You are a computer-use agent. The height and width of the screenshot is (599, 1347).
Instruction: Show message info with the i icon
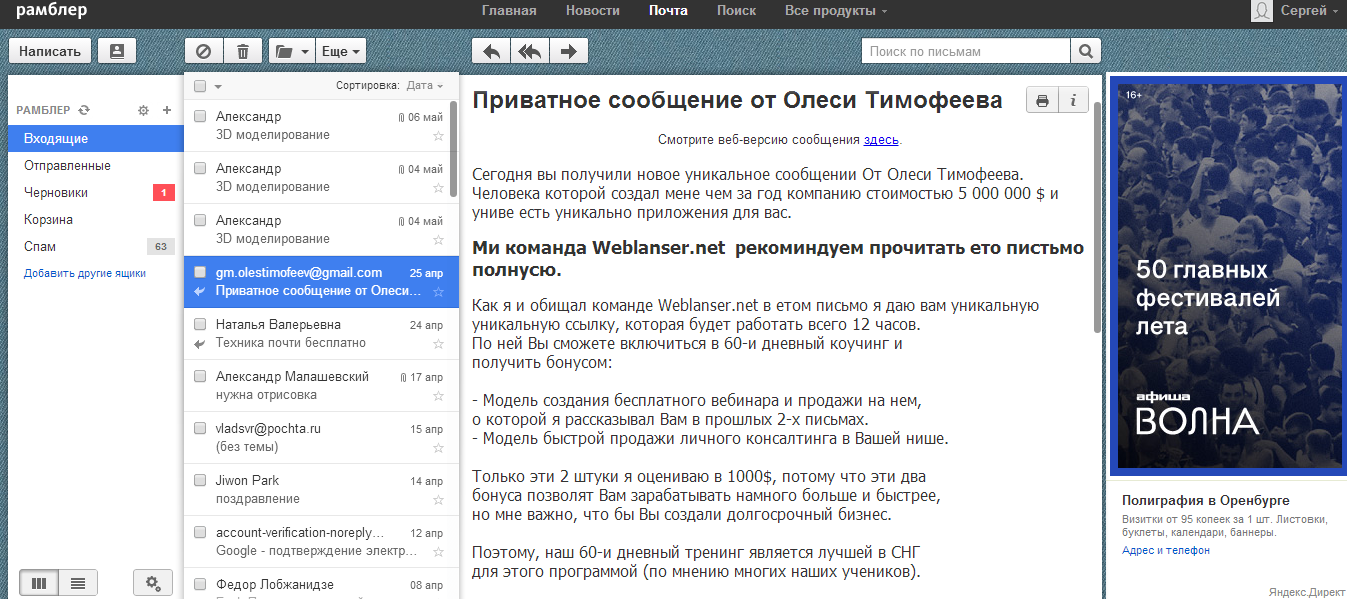1073,100
